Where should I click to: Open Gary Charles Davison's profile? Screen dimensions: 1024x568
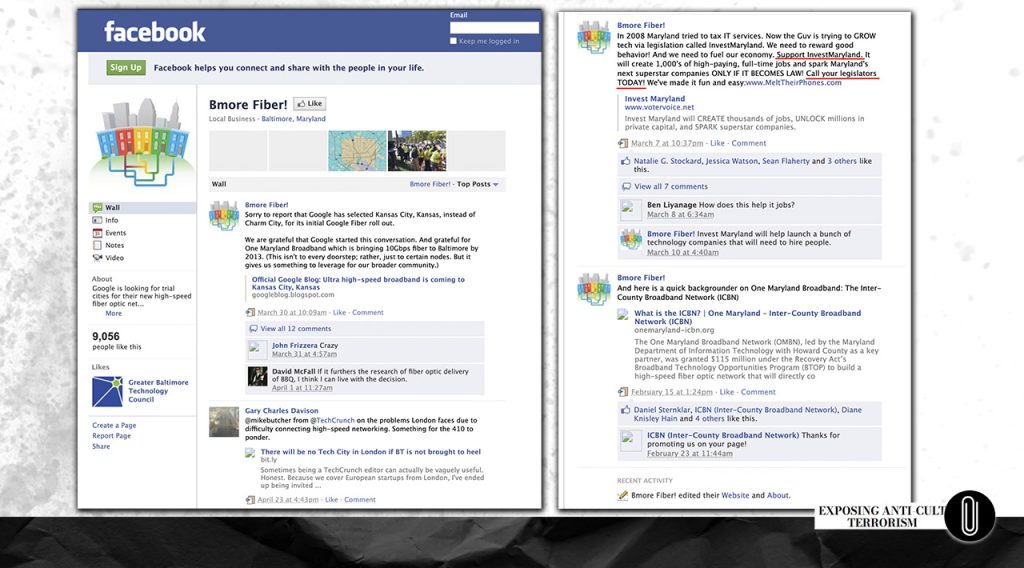tap(281, 411)
